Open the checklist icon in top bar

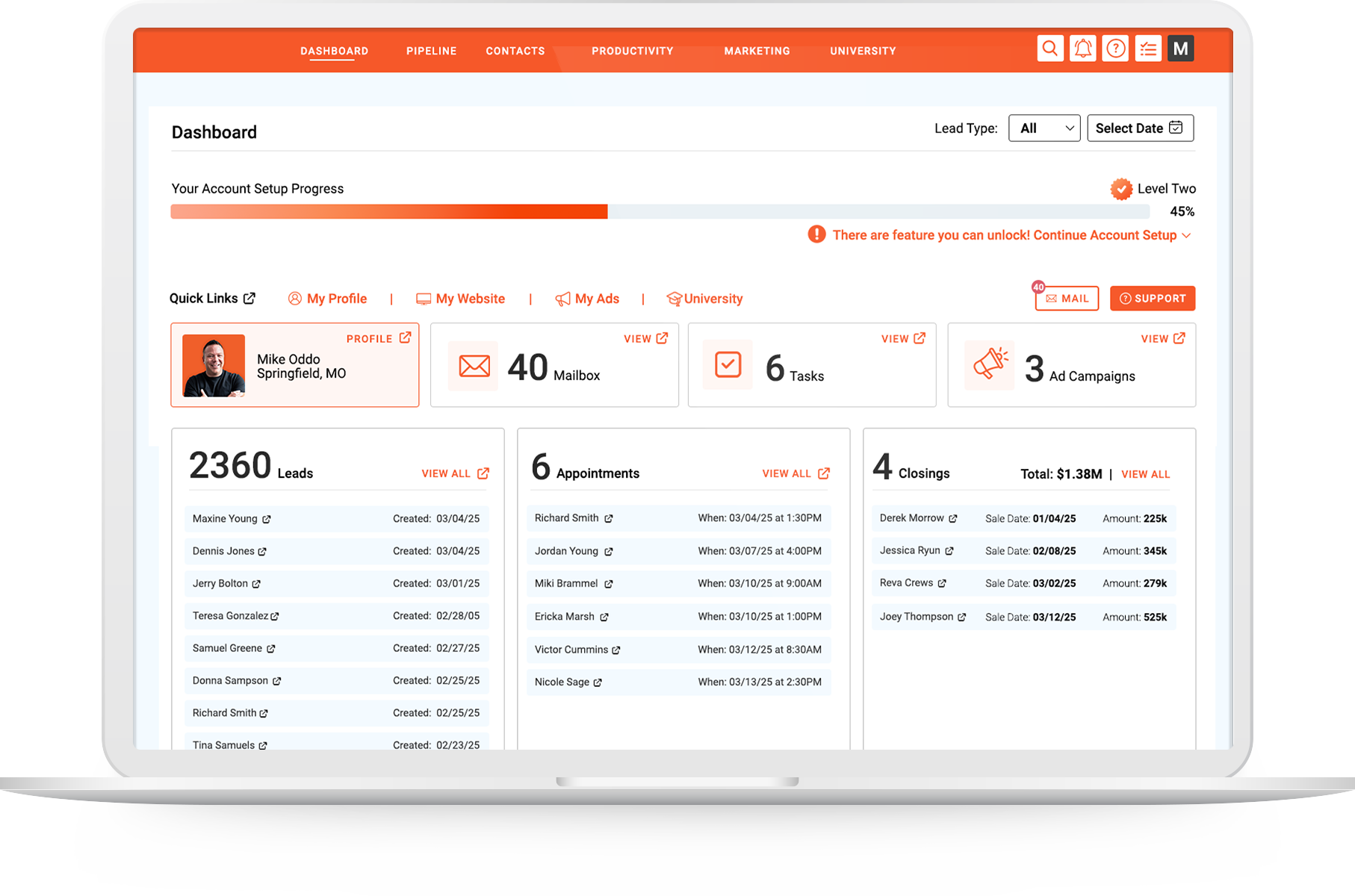click(1148, 49)
